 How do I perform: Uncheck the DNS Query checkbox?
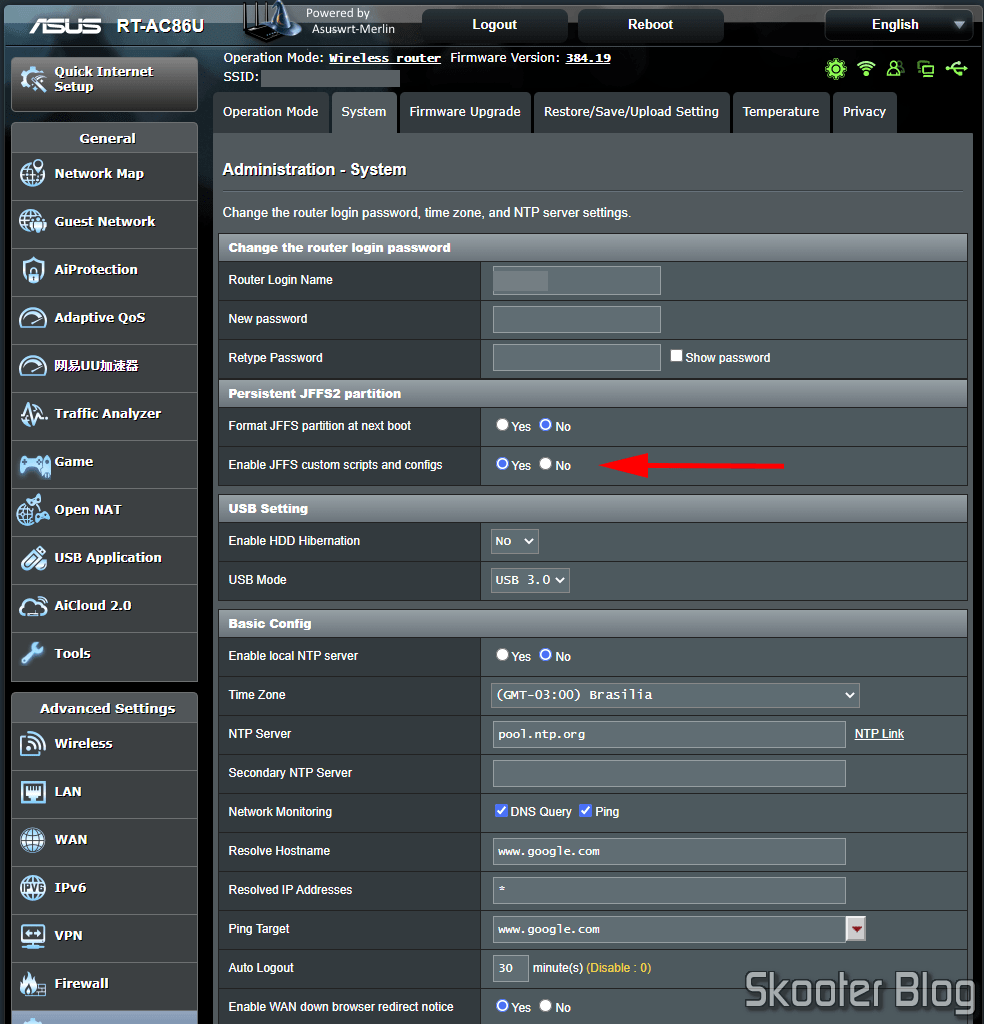pyautogui.click(x=501, y=810)
